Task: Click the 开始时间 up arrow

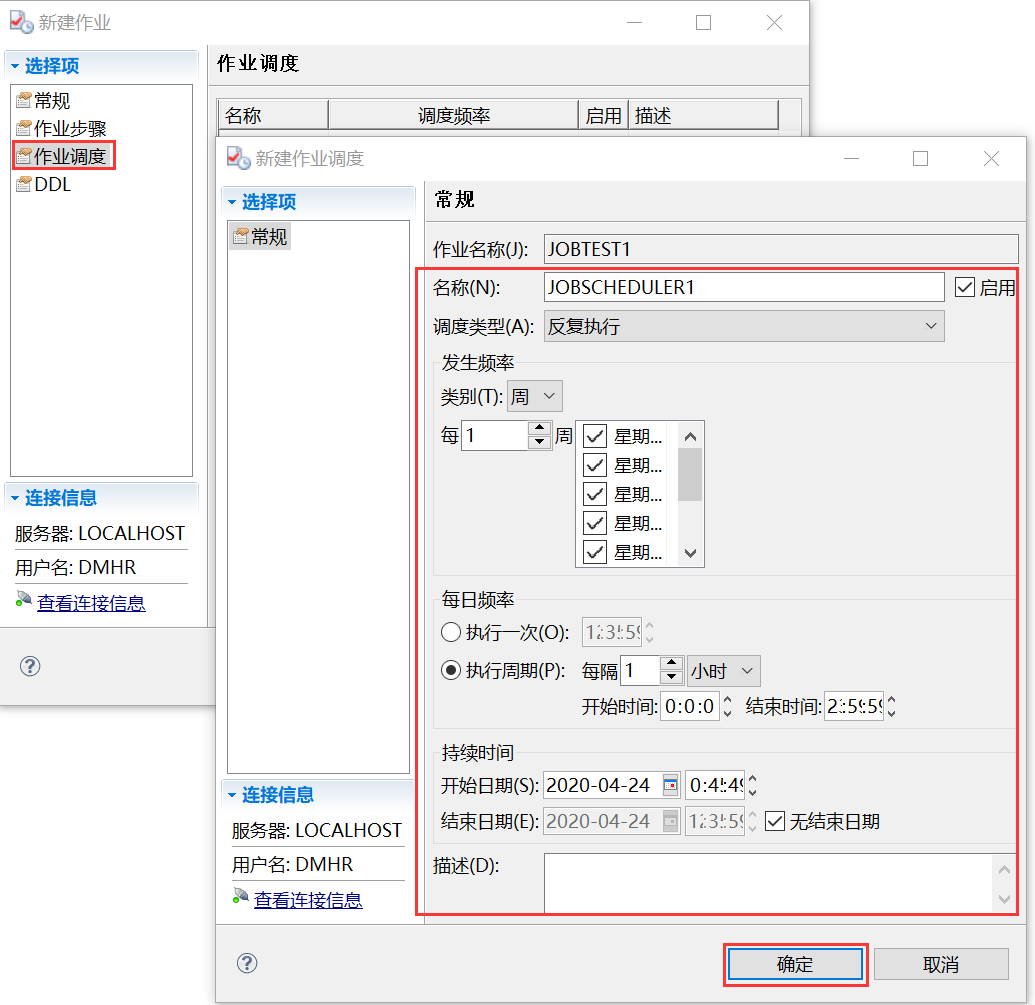Action: (x=727, y=701)
